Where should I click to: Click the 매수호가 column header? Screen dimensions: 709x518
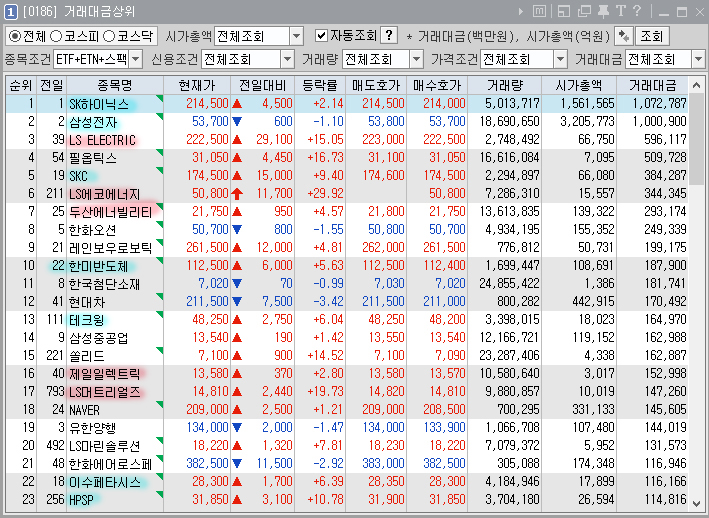[x=437, y=85]
